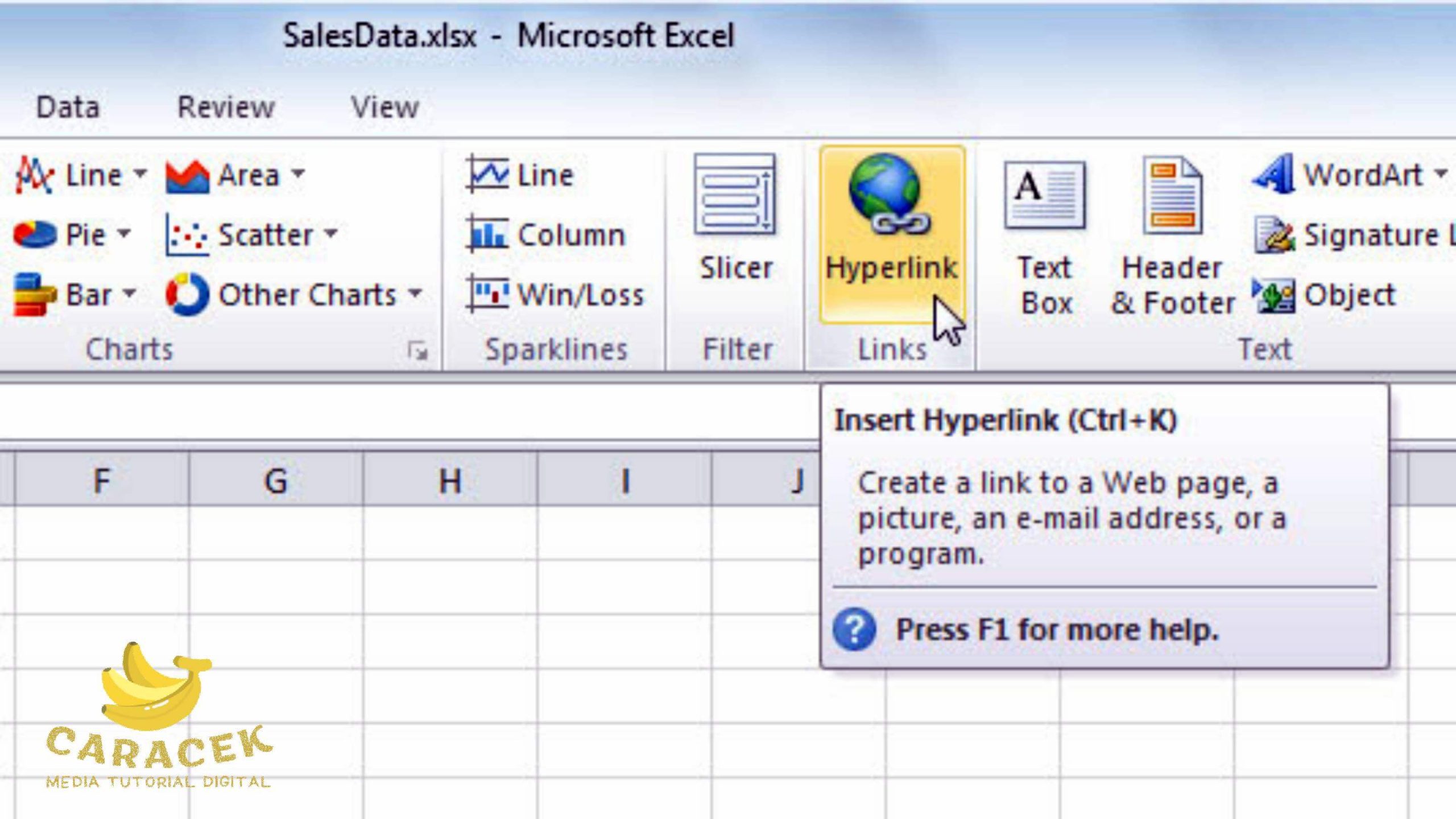Viewport: 1456px width, 819px height.
Task: Open the Charts group dialog launcher
Action: pyautogui.click(x=417, y=351)
